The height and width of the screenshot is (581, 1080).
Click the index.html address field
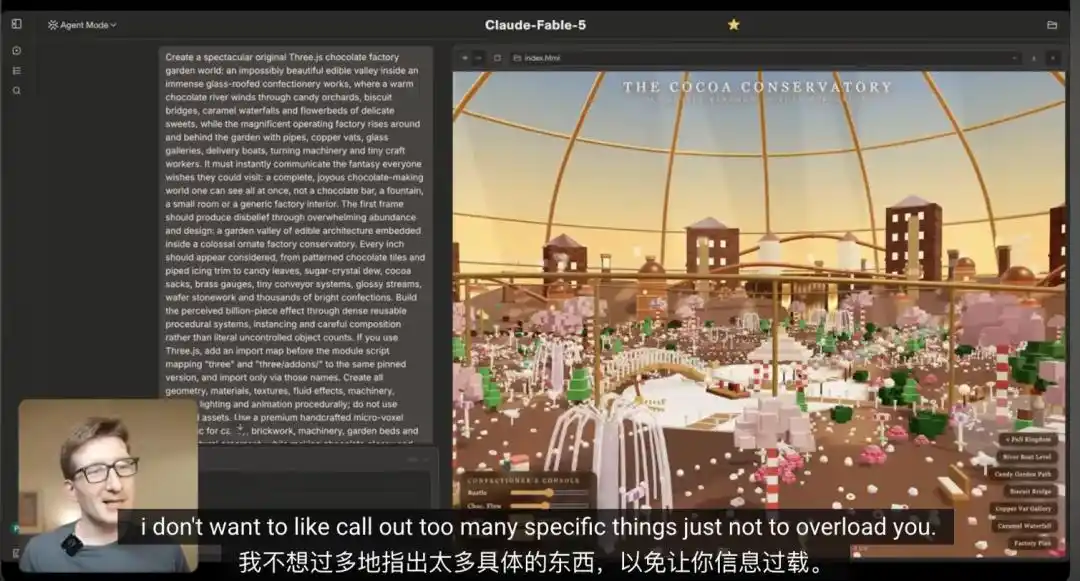(x=765, y=58)
